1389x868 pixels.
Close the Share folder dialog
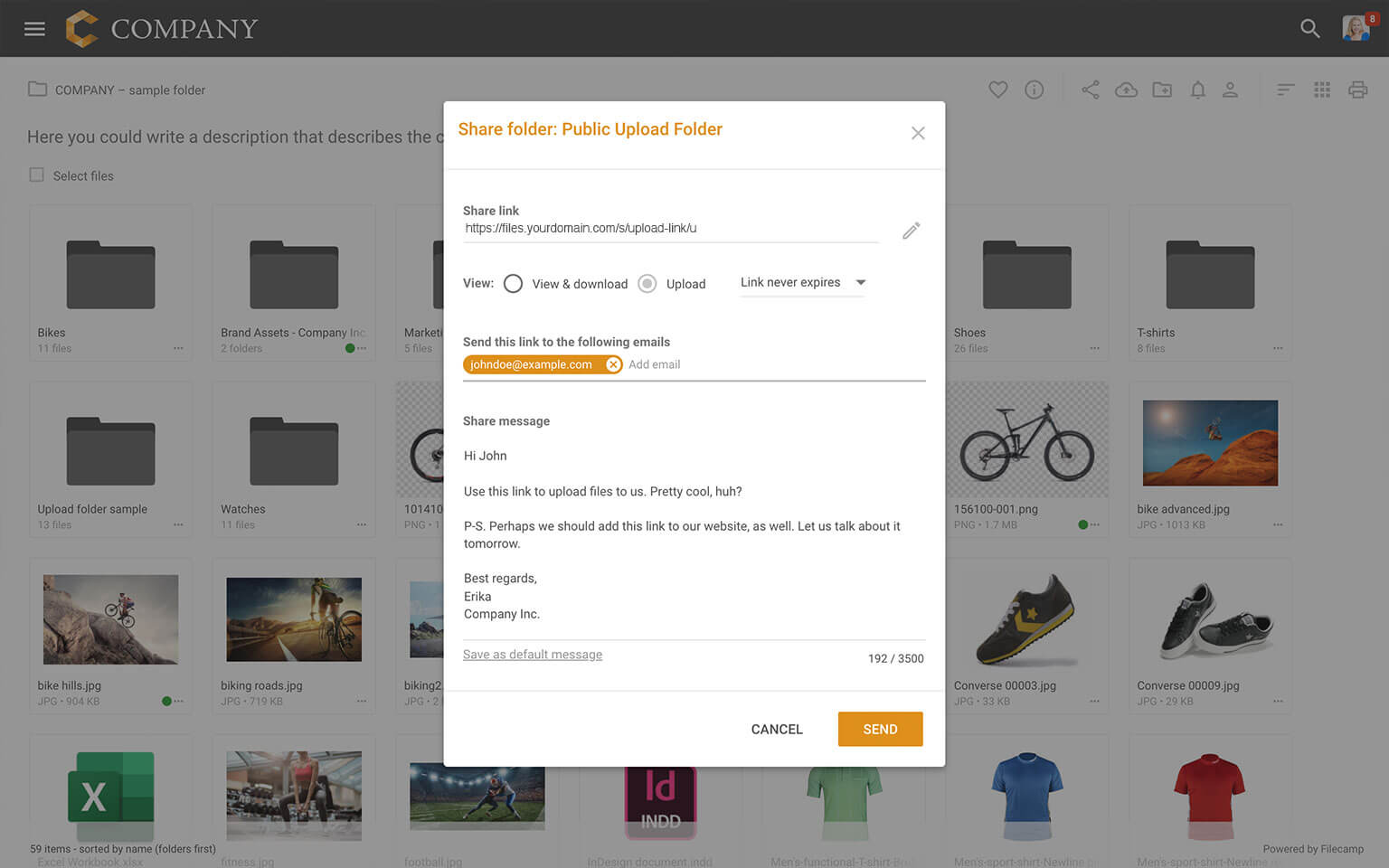coord(918,133)
